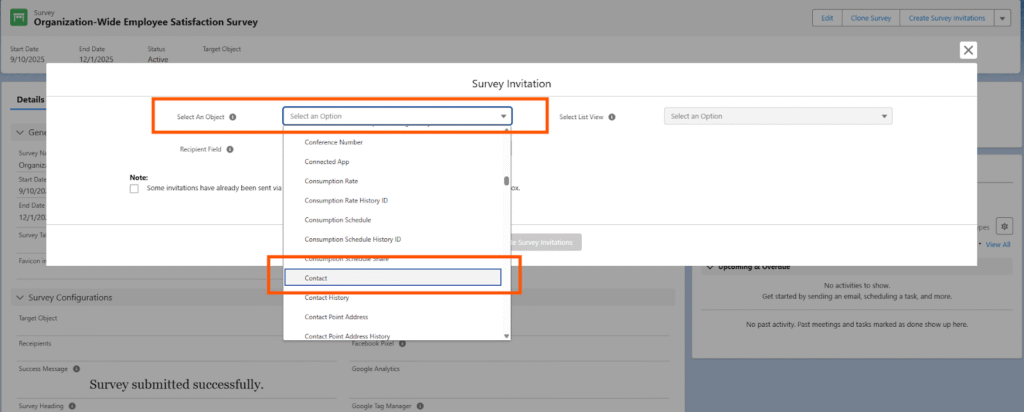Open the Select An Object combo box
This screenshot has height=412, width=1024.
[397, 116]
